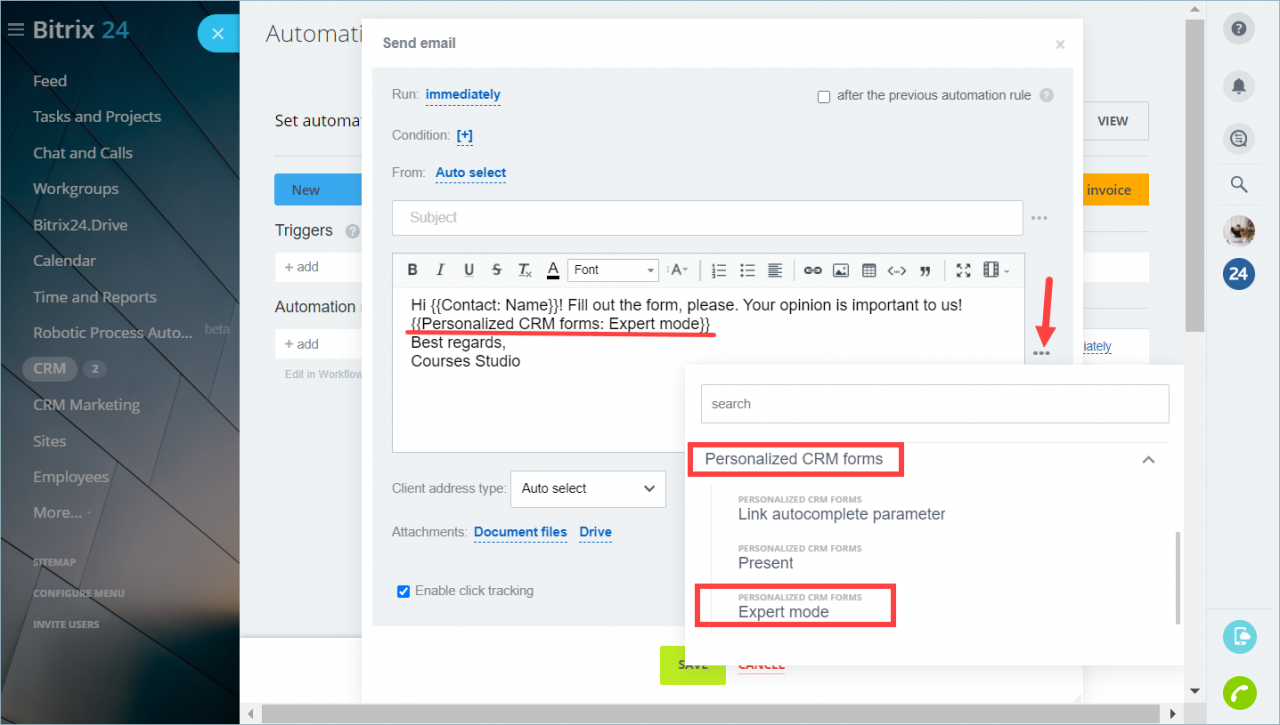Toggle italic formatting in the editor toolbar
The height and width of the screenshot is (725, 1280).
click(x=440, y=270)
